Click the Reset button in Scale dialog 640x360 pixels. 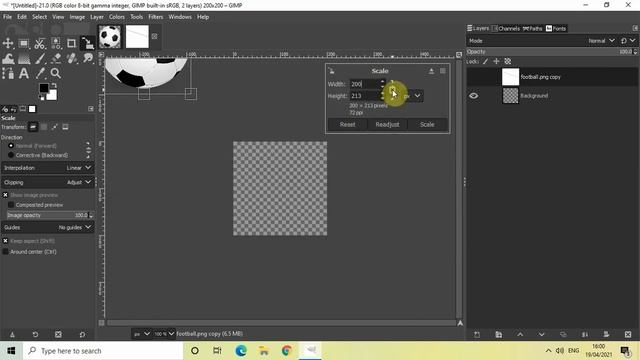347,124
